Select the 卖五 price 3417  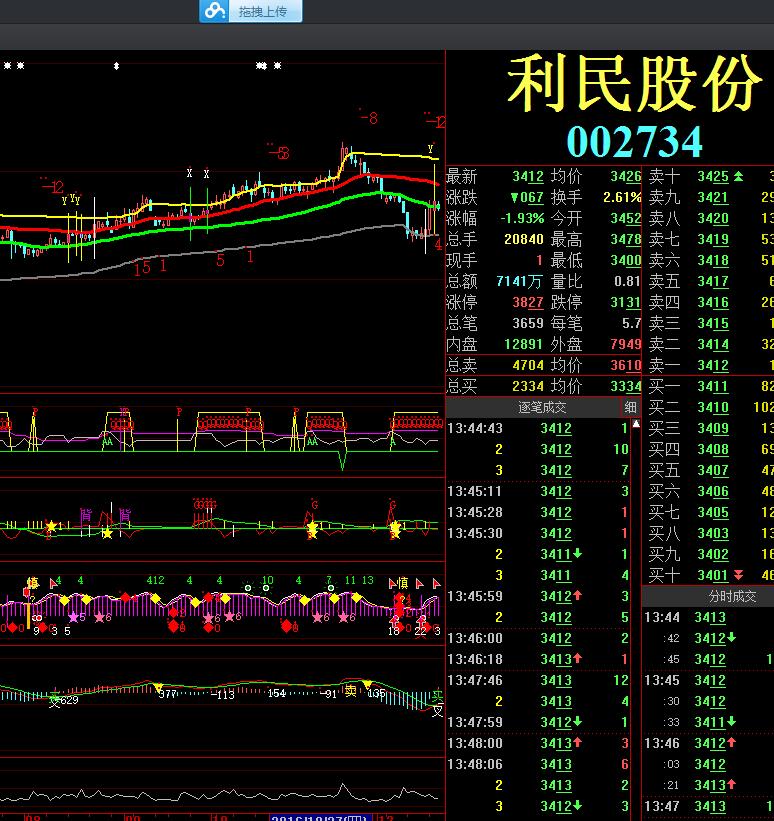[713, 281]
